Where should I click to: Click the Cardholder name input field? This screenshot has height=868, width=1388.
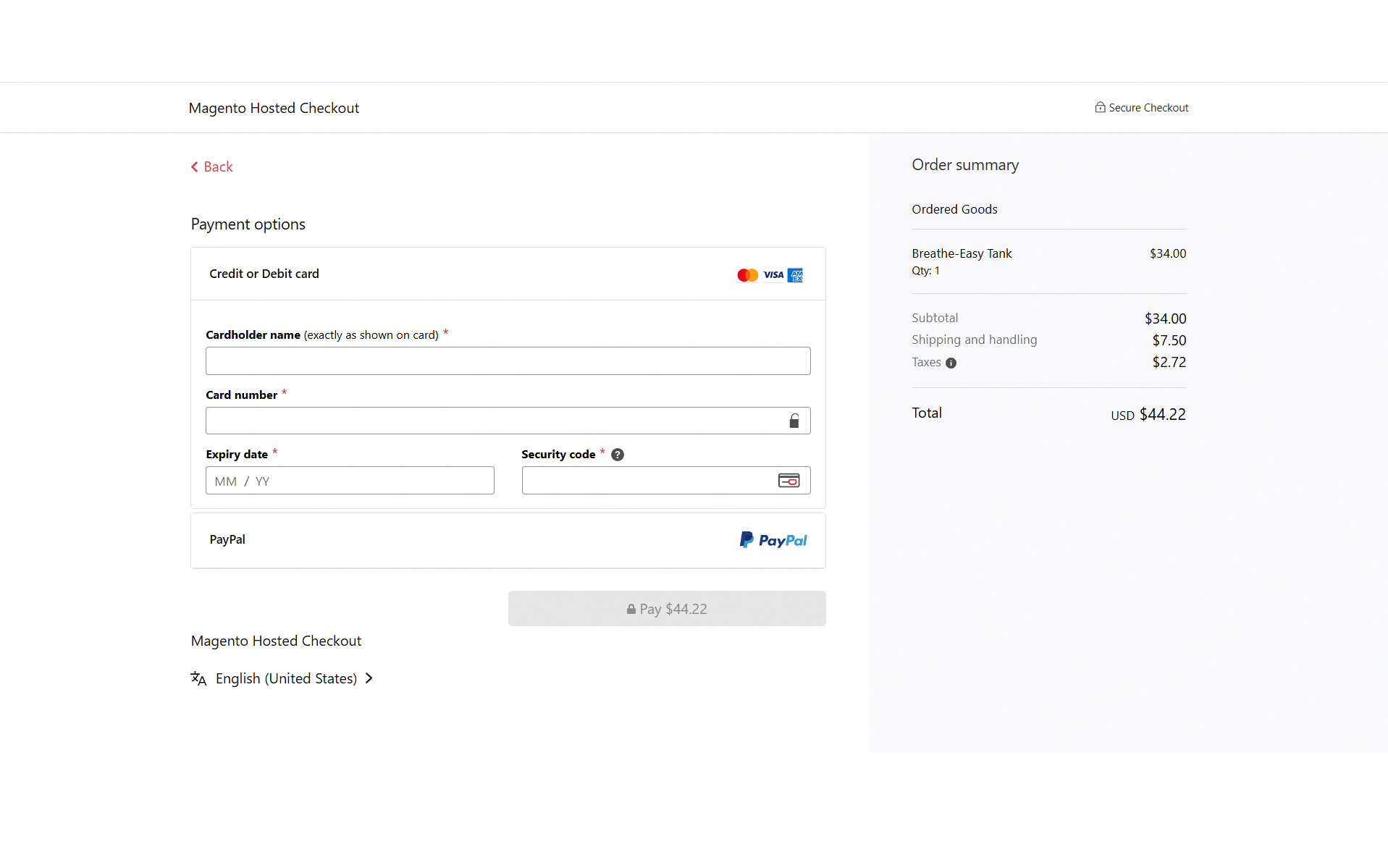tap(508, 361)
